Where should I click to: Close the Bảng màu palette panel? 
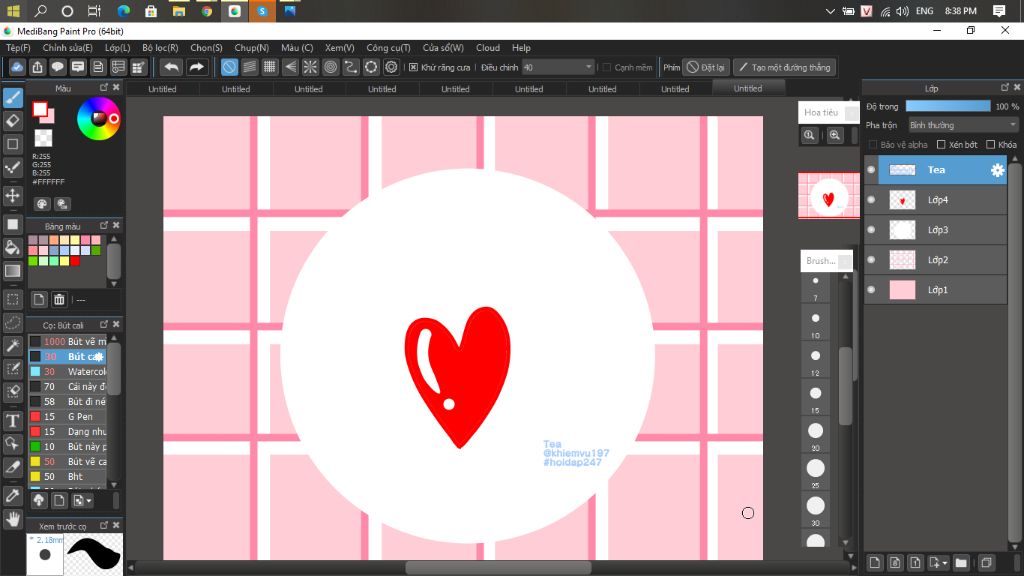click(x=116, y=225)
